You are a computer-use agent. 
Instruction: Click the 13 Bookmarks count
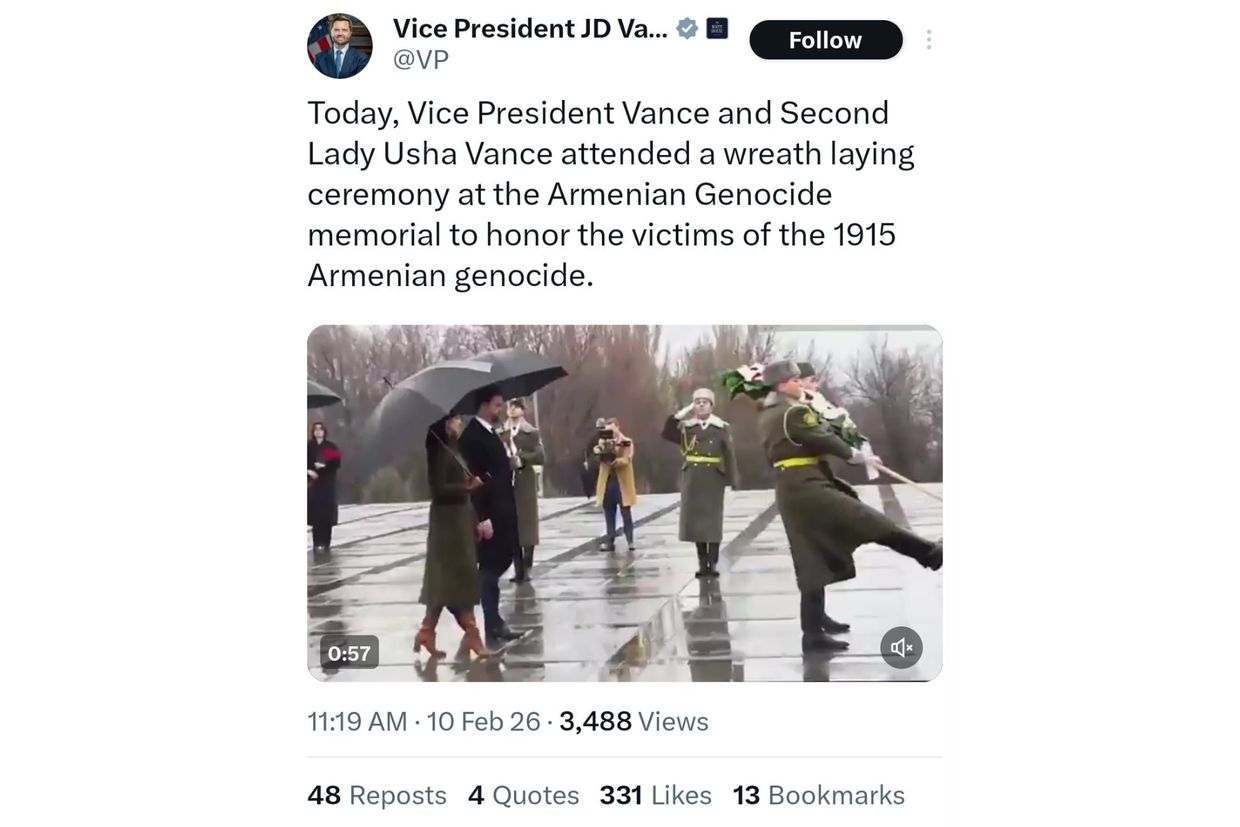tap(818, 795)
